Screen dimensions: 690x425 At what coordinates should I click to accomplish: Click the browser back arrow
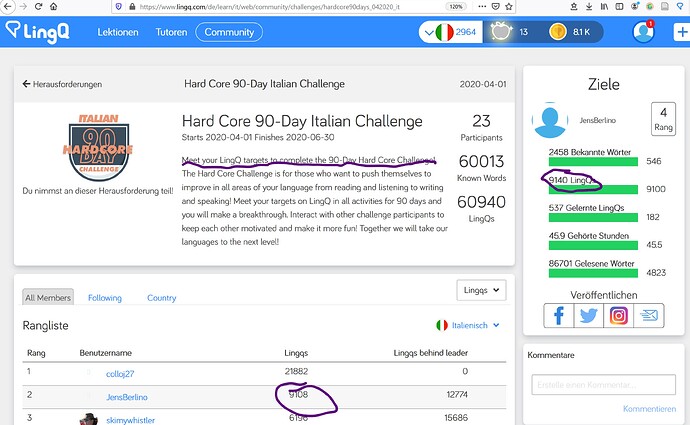pyautogui.click(x=7, y=6)
